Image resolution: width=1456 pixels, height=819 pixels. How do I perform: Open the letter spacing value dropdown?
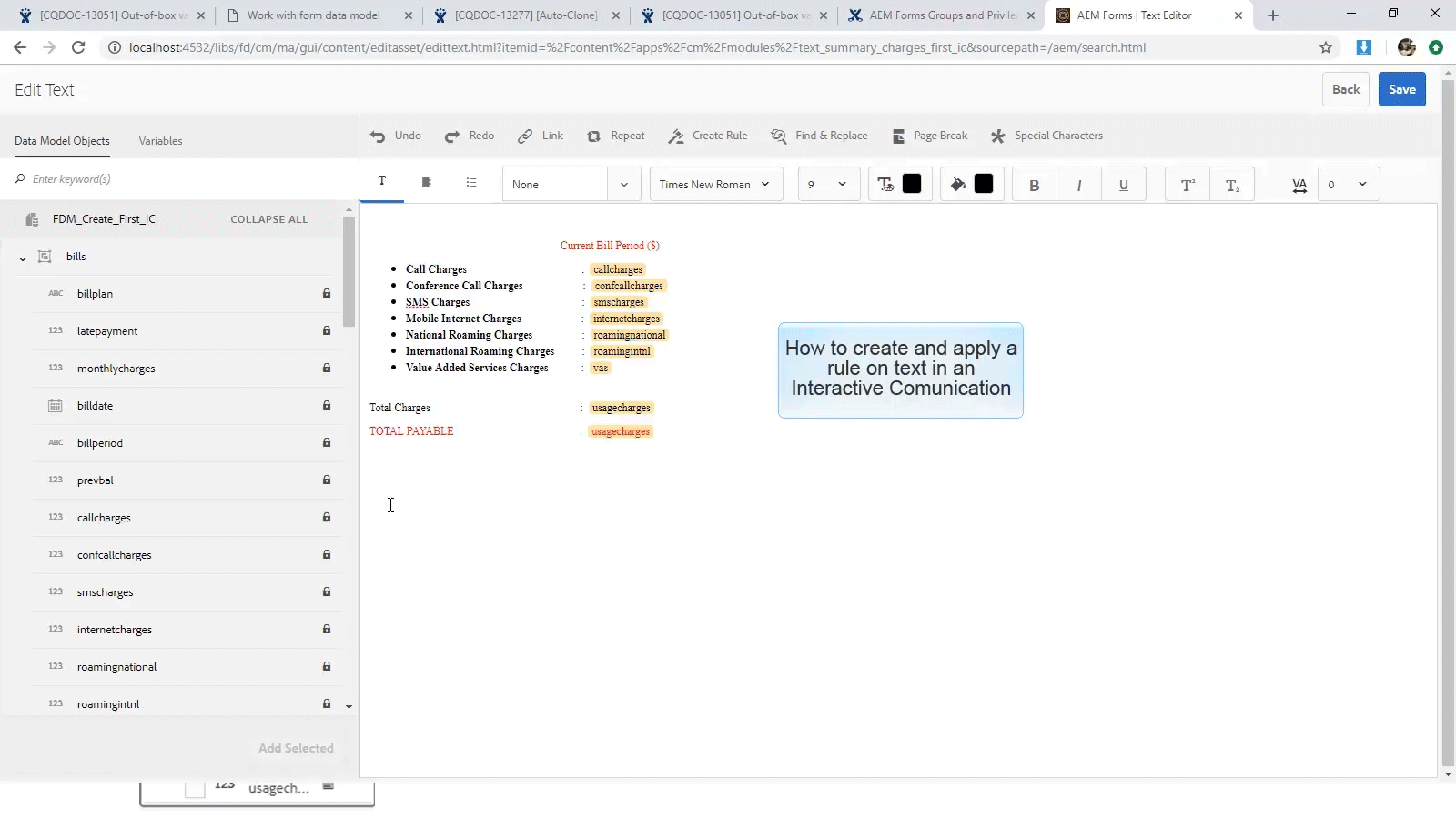1349,185
